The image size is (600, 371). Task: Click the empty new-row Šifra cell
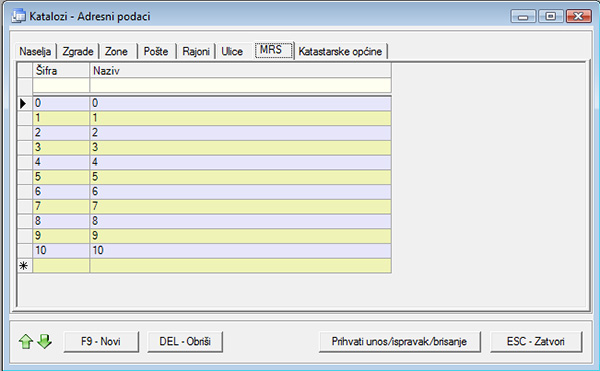click(61, 266)
